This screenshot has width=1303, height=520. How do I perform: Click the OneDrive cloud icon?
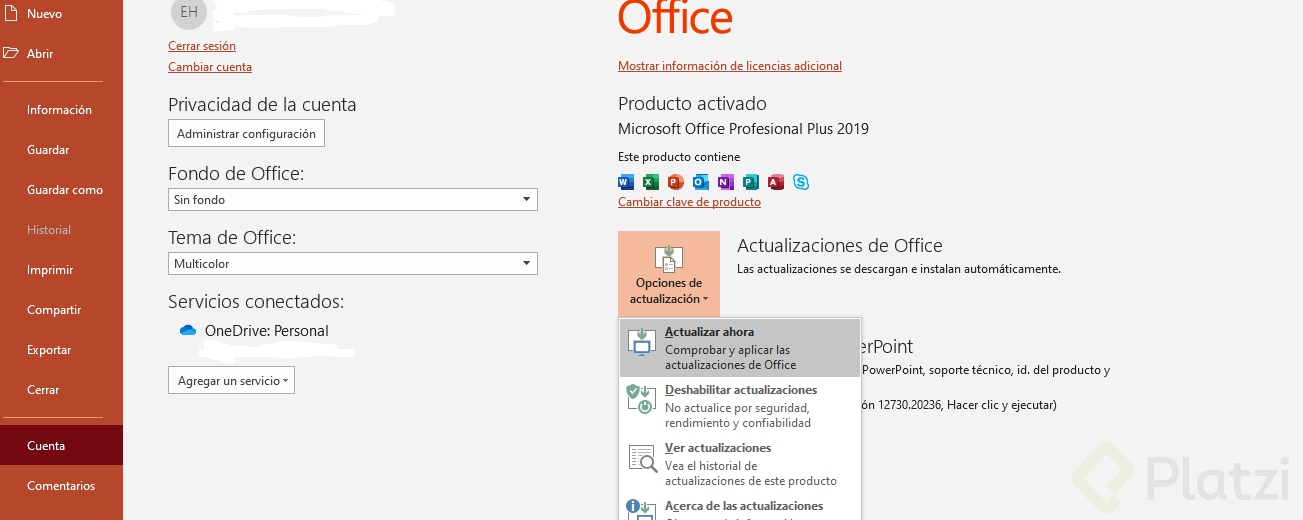tap(188, 331)
